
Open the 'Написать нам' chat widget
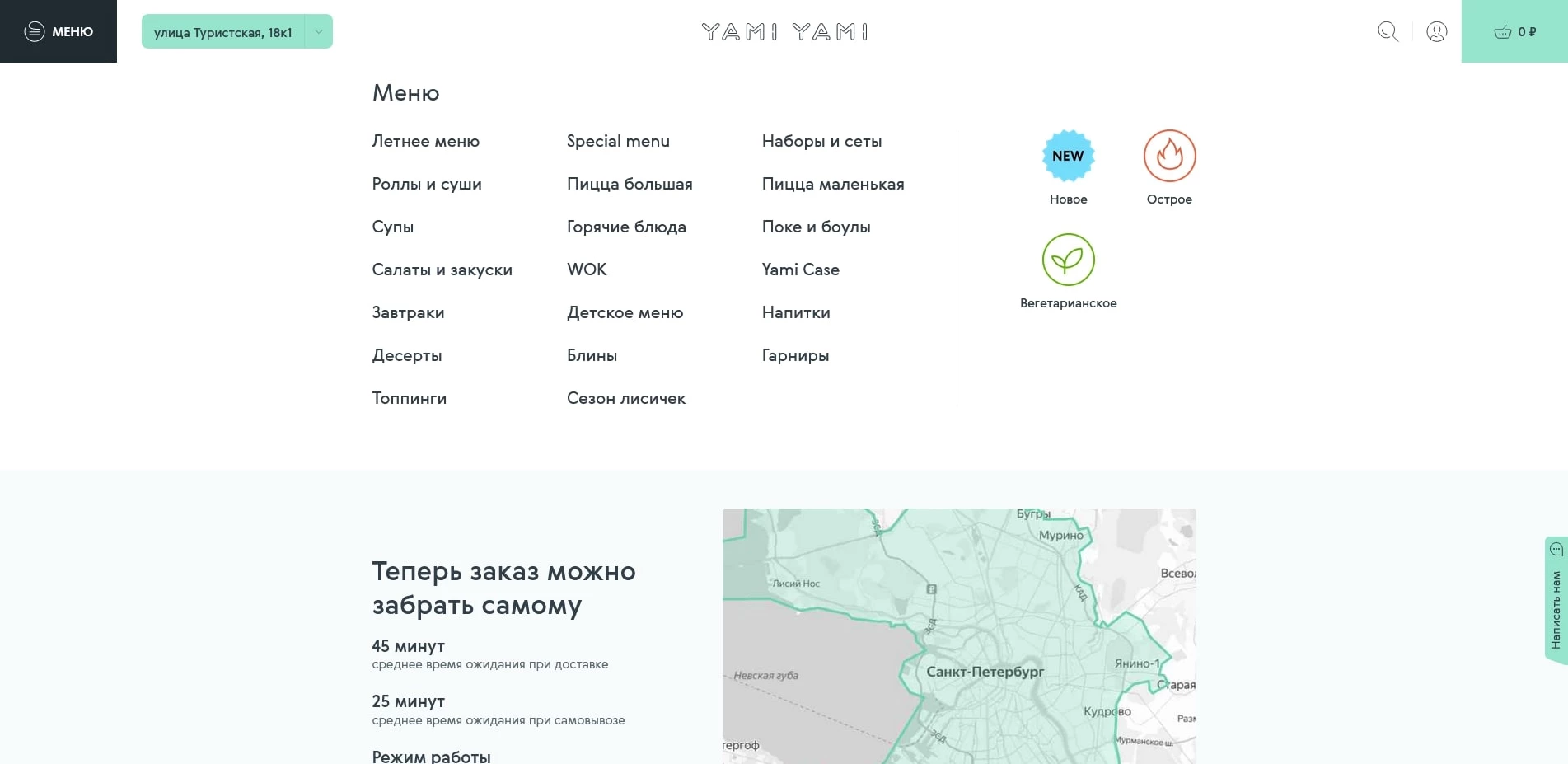click(1555, 600)
